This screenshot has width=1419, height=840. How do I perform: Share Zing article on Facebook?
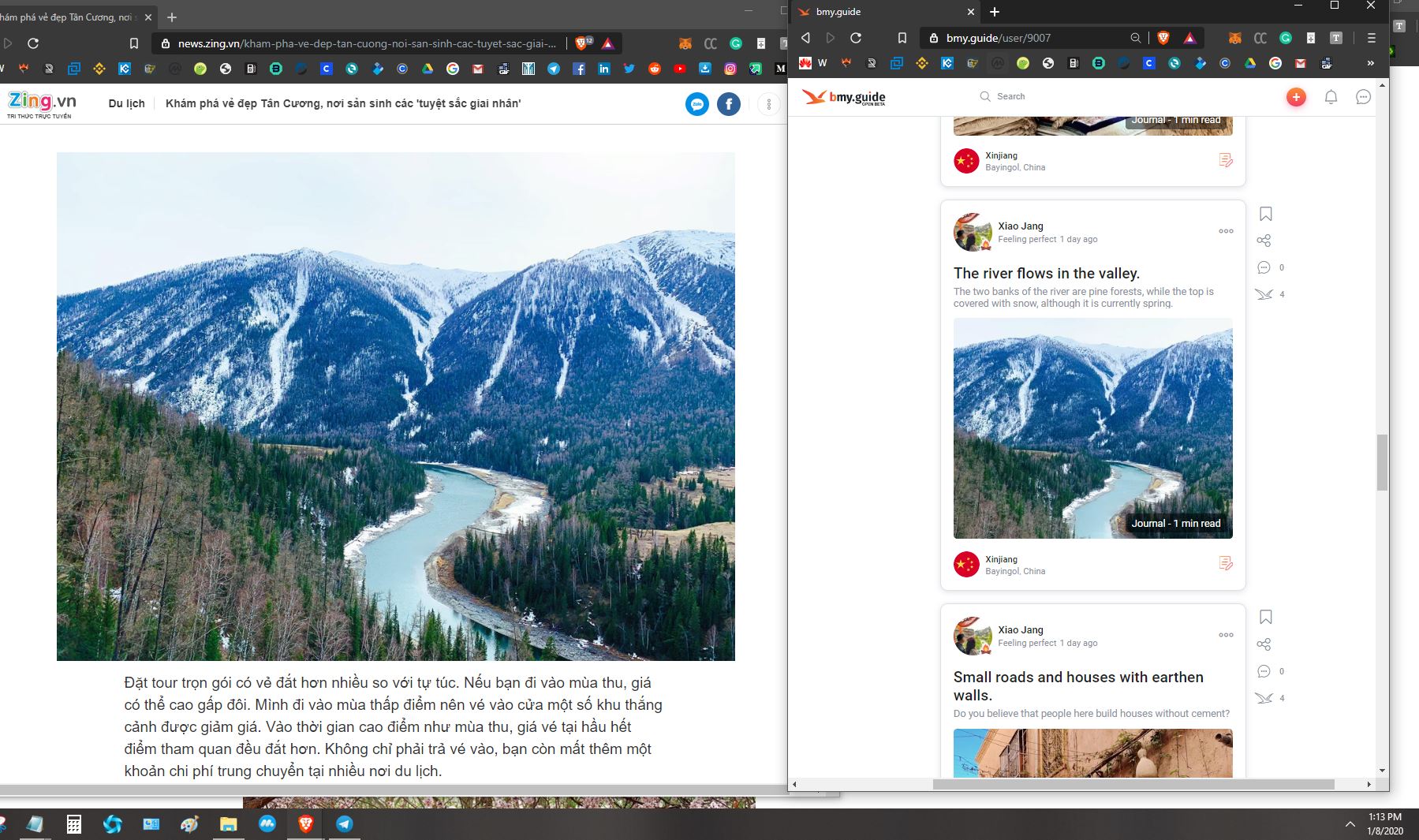point(728,104)
